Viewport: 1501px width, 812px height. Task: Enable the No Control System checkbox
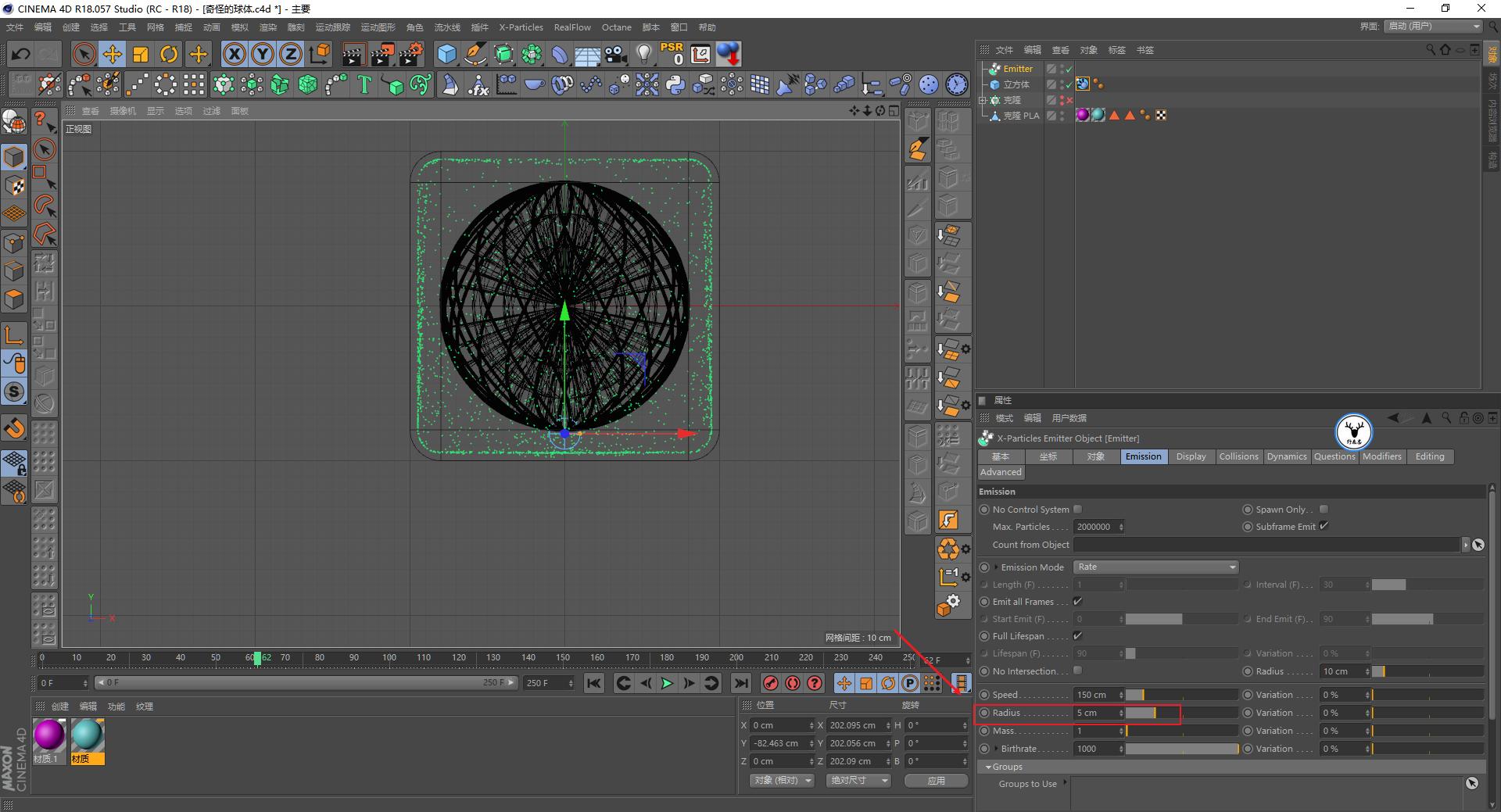coord(1077,509)
